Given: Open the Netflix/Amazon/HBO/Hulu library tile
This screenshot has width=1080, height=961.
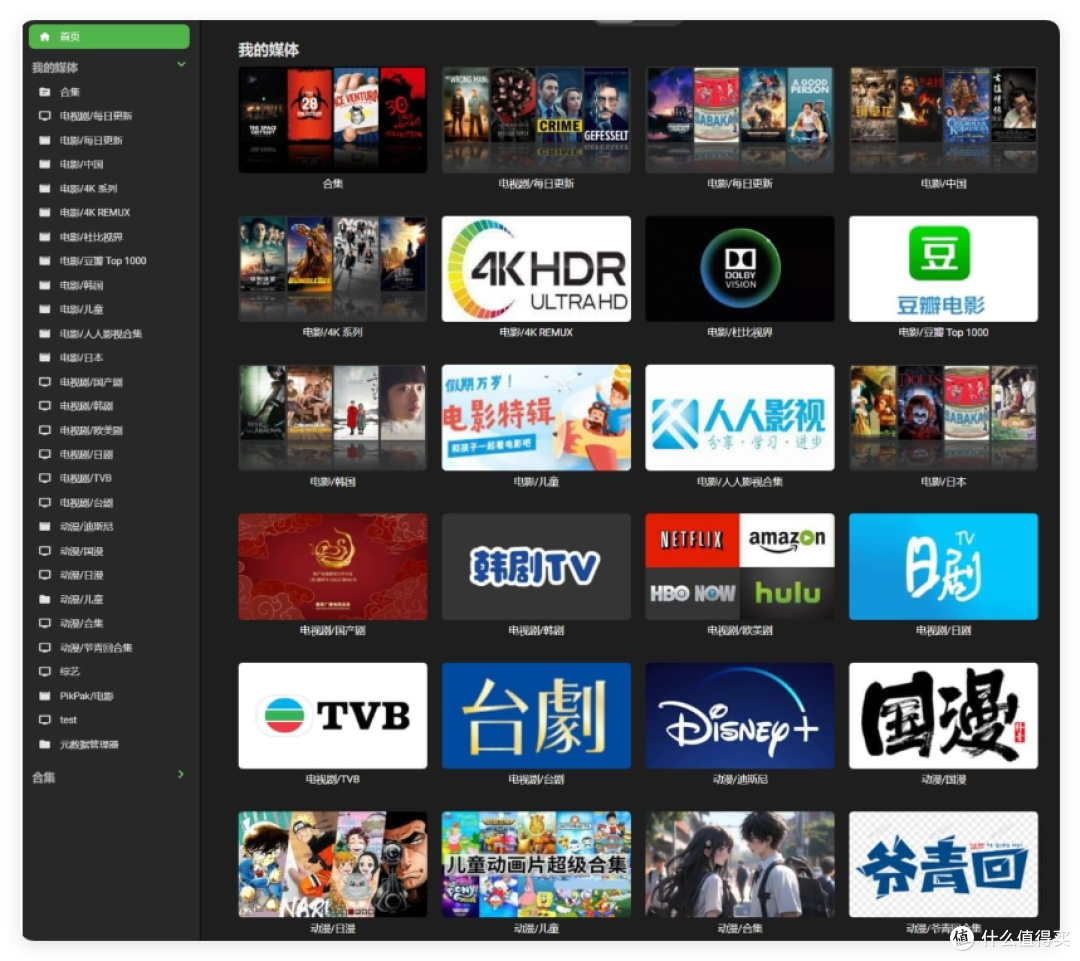Looking at the screenshot, I should point(740,566).
